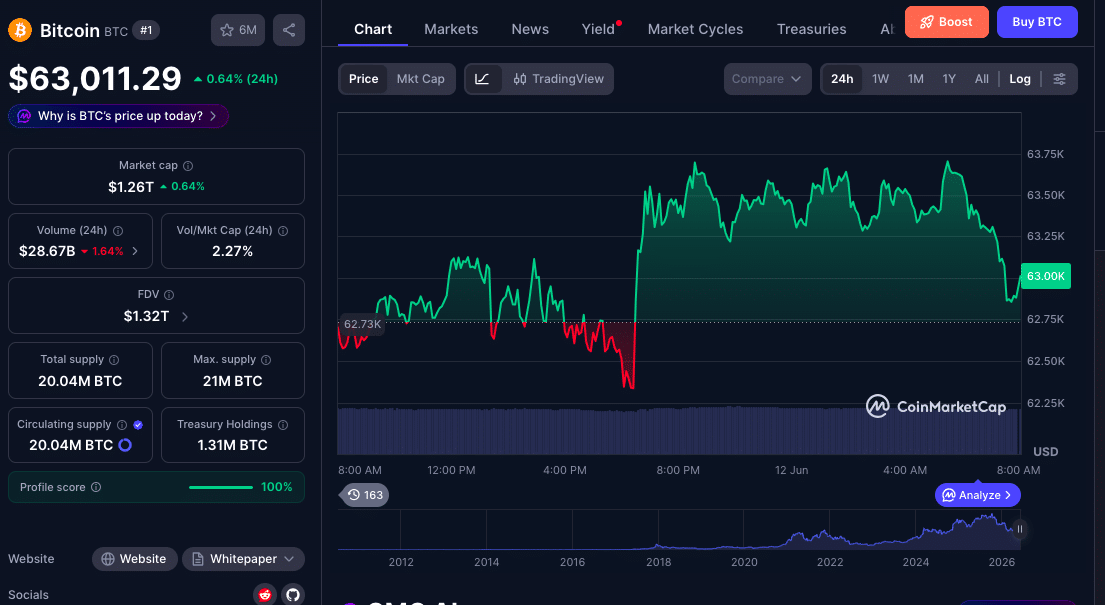Show Vol/Mkt Cap (24h) info icon
This screenshot has width=1105, height=605.
click(x=283, y=231)
